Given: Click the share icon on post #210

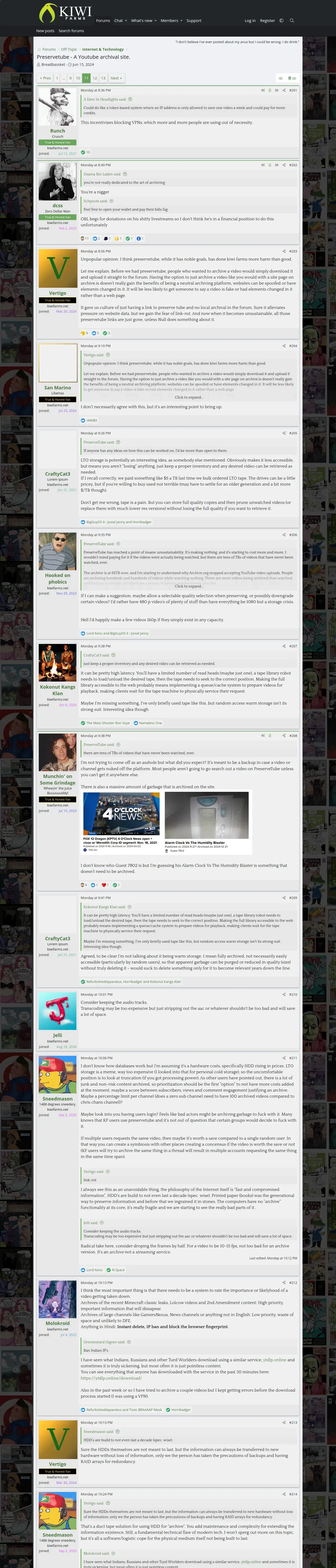Looking at the screenshot, I should pyautogui.click(x=284, y=995).
